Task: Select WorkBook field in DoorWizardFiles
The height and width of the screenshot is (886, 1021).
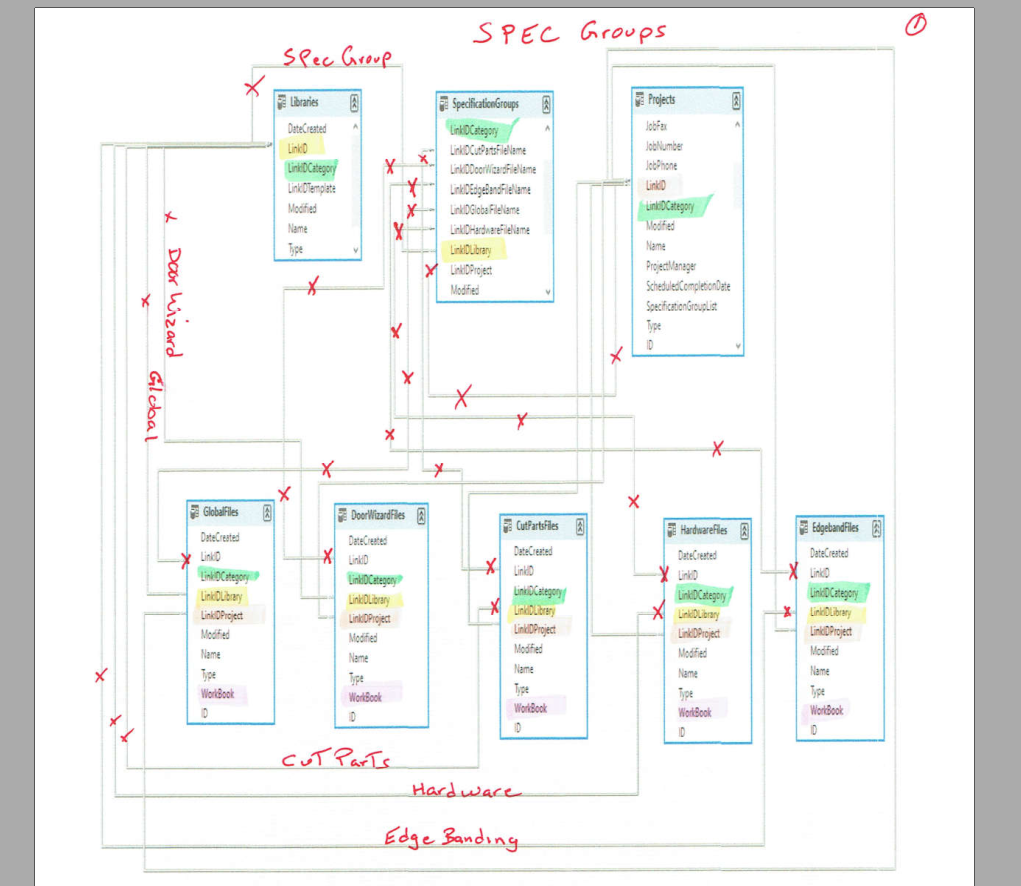Action: [x=365, y=698]
